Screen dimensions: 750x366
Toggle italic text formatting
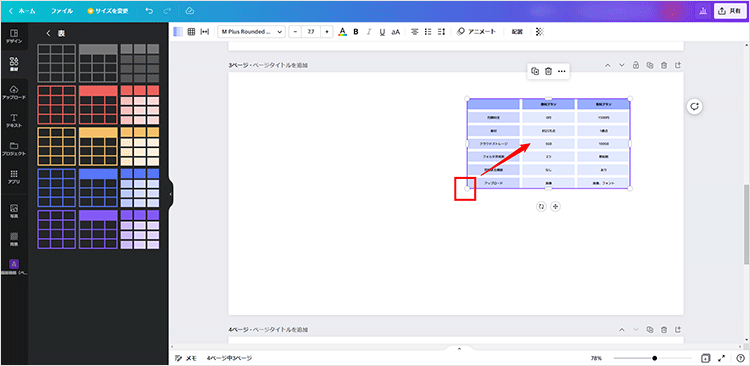click(x=369, y=32)
